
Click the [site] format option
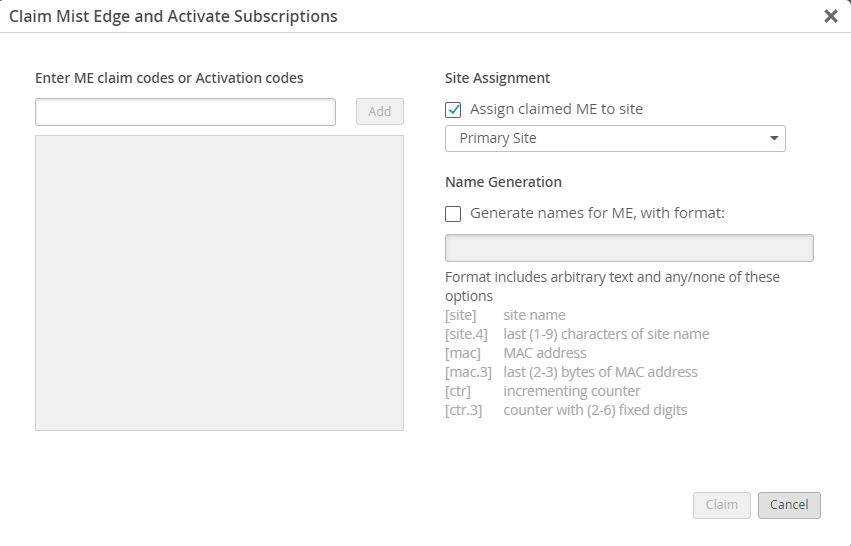(x=461, y=315)
